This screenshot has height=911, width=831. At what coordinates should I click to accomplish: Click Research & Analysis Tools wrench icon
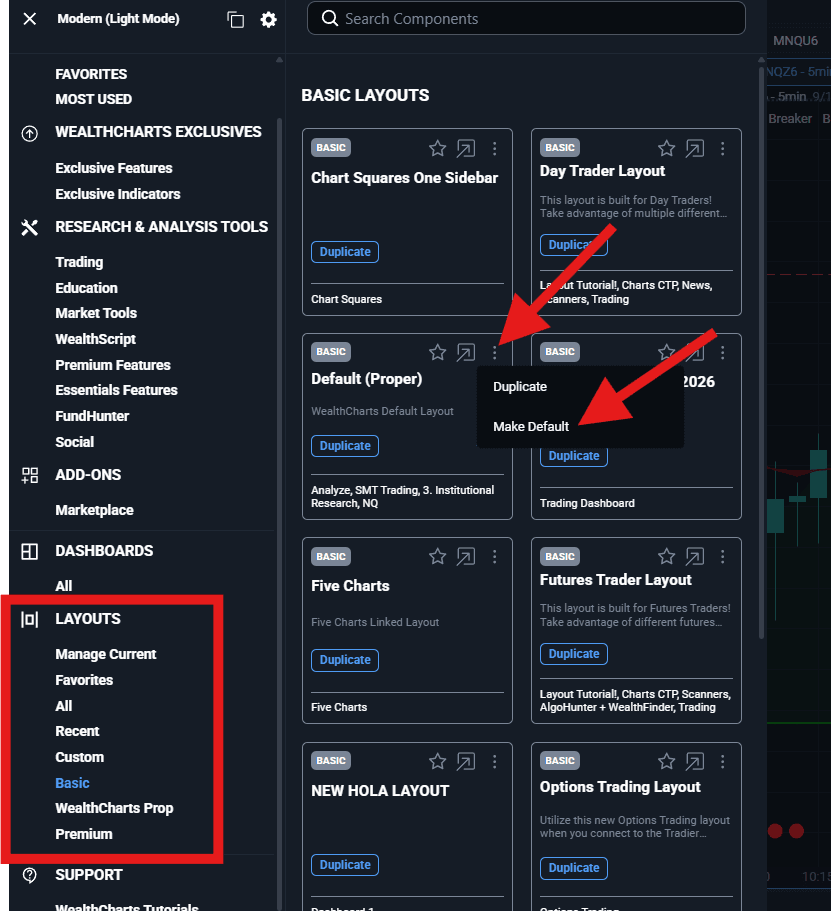point(30,228)
